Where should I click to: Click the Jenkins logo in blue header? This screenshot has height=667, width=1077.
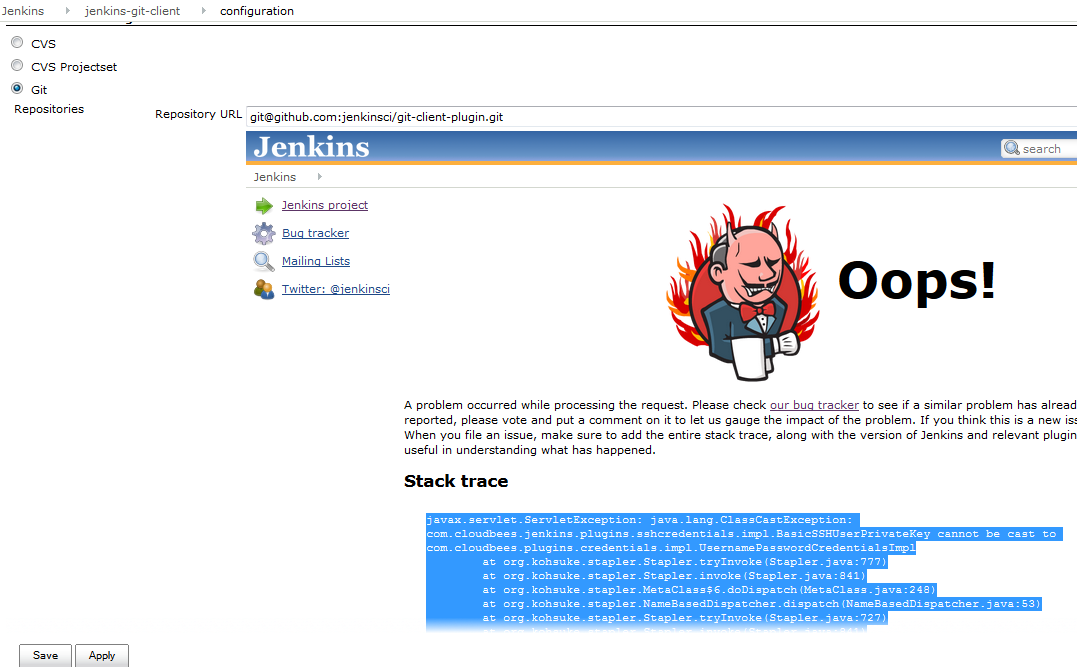311,147
